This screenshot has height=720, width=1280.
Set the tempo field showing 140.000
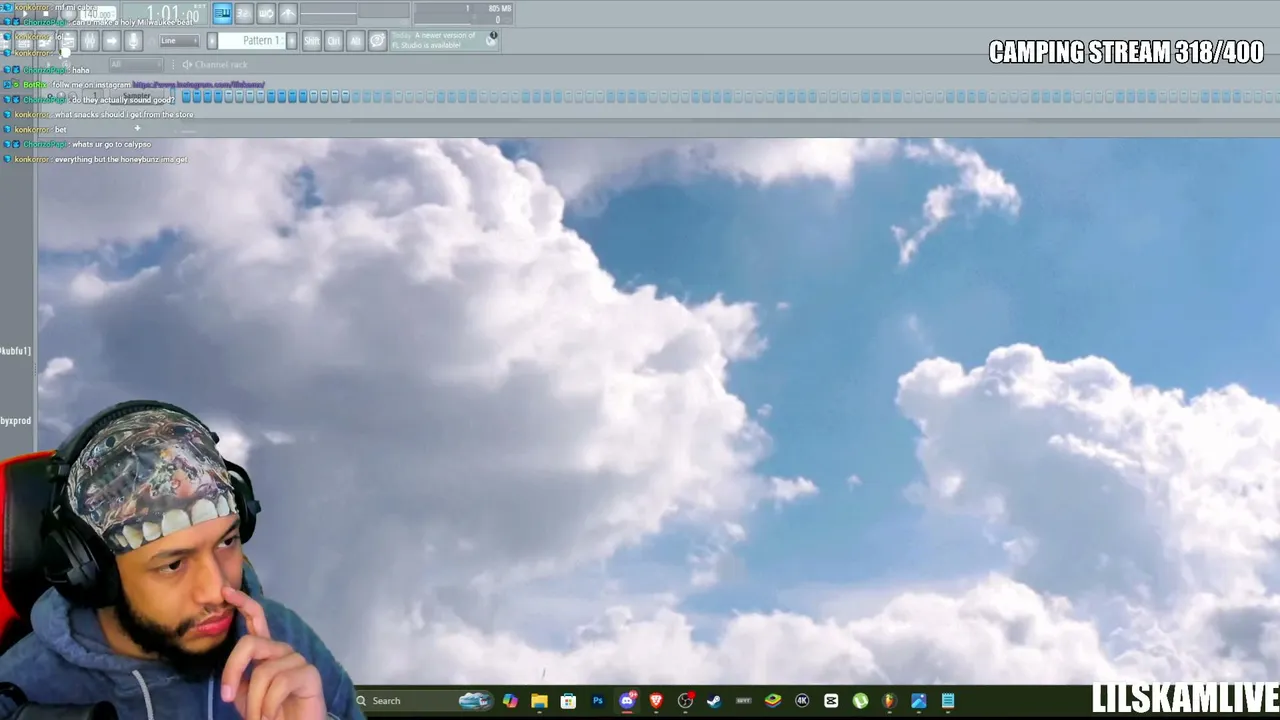(x=98, y=15)
